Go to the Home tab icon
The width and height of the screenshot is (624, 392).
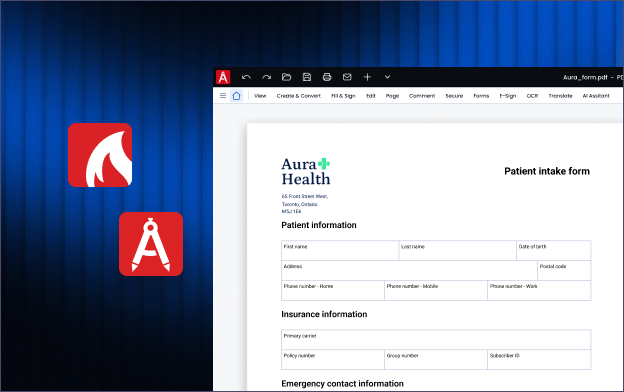236,96
